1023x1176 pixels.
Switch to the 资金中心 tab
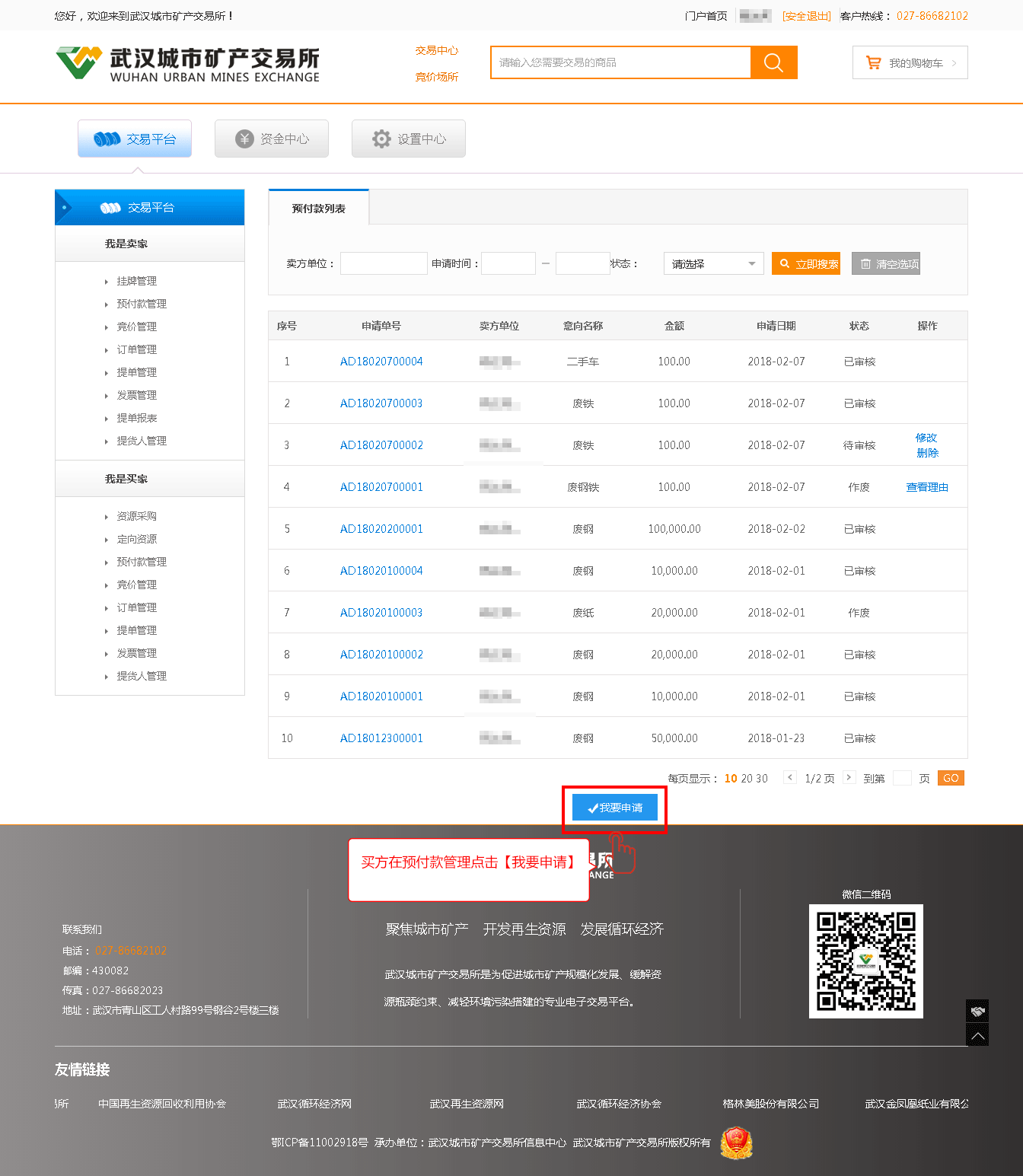tap(272, 139)
